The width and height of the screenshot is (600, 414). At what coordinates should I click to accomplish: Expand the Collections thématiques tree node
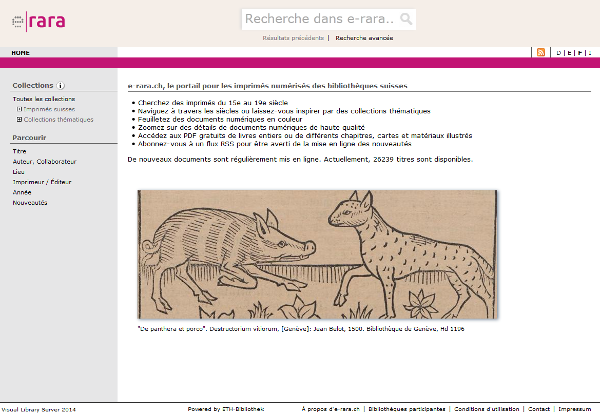click(x=19, y=119)
